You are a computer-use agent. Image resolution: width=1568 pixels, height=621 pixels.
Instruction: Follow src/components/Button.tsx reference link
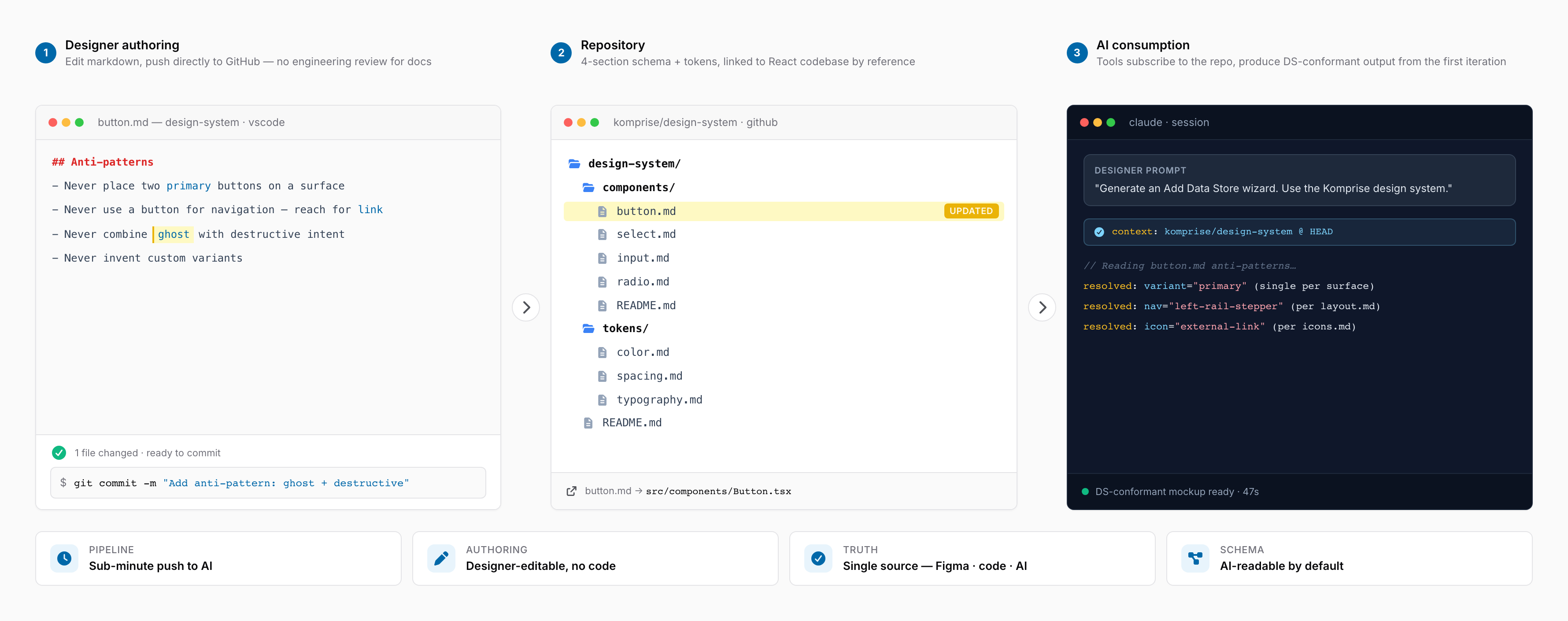[x=718, y=492]
